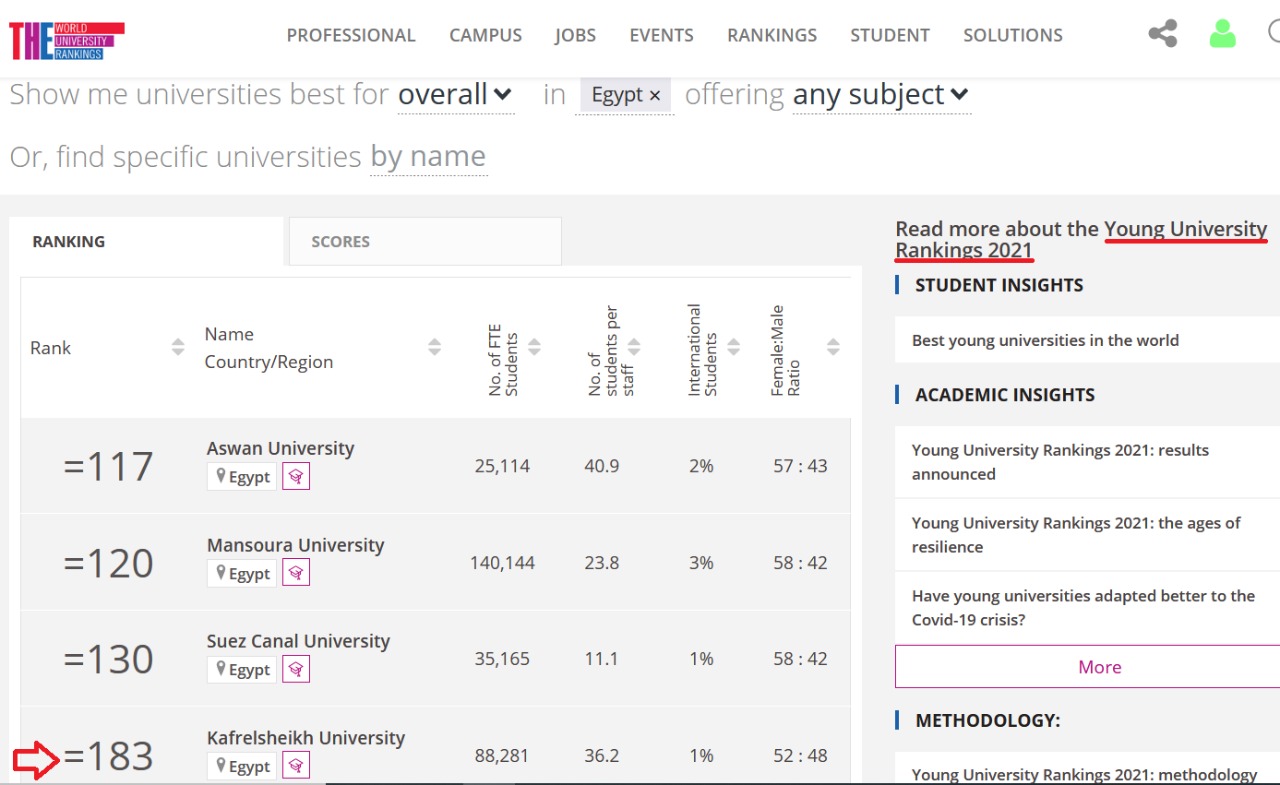Click the THE World University Rankings logo
Image resolution: width=1280 pixels, height=785 pixels.
coord(67,40)
